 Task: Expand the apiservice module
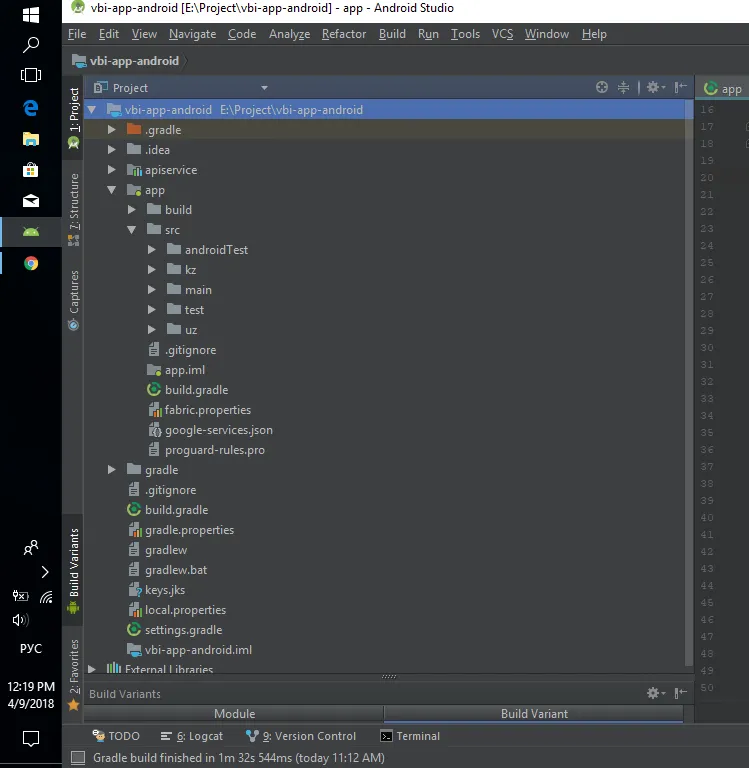pos(112,169)
